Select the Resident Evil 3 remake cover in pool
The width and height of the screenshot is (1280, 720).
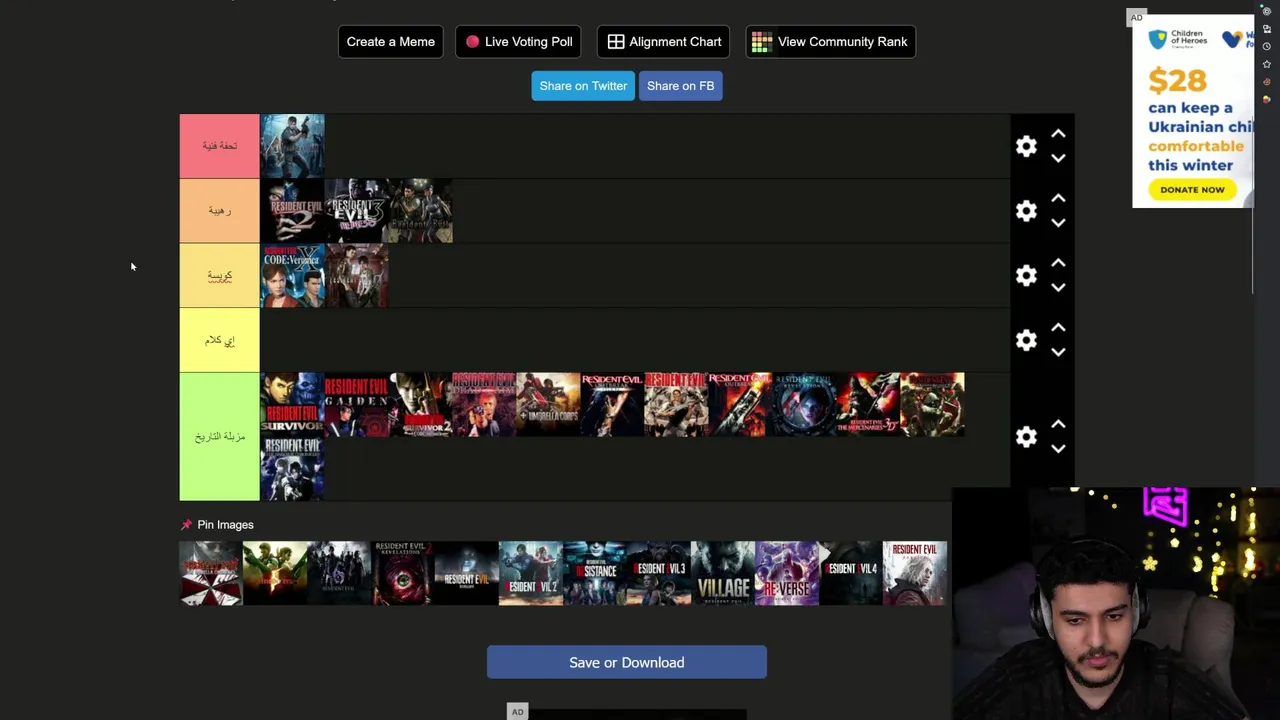pyautogui.click(x=659, y=574)
